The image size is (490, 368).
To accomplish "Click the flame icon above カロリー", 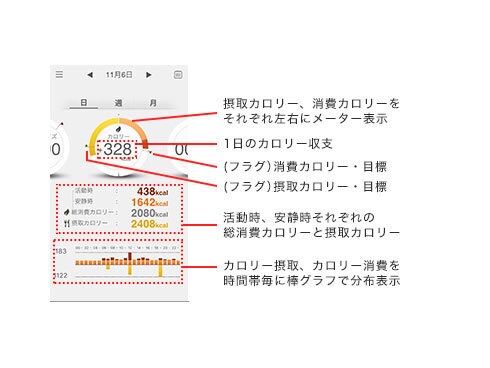I will pos(118,129).
